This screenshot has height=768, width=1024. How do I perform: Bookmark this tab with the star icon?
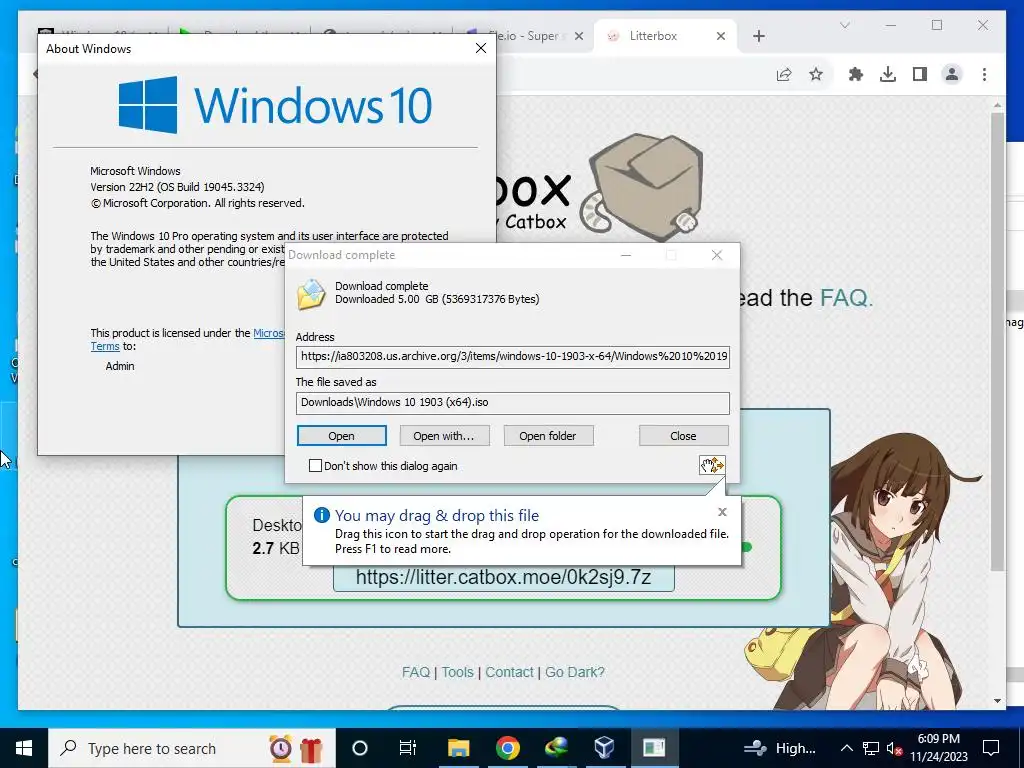pyautogui.click(x=816, y=74)
